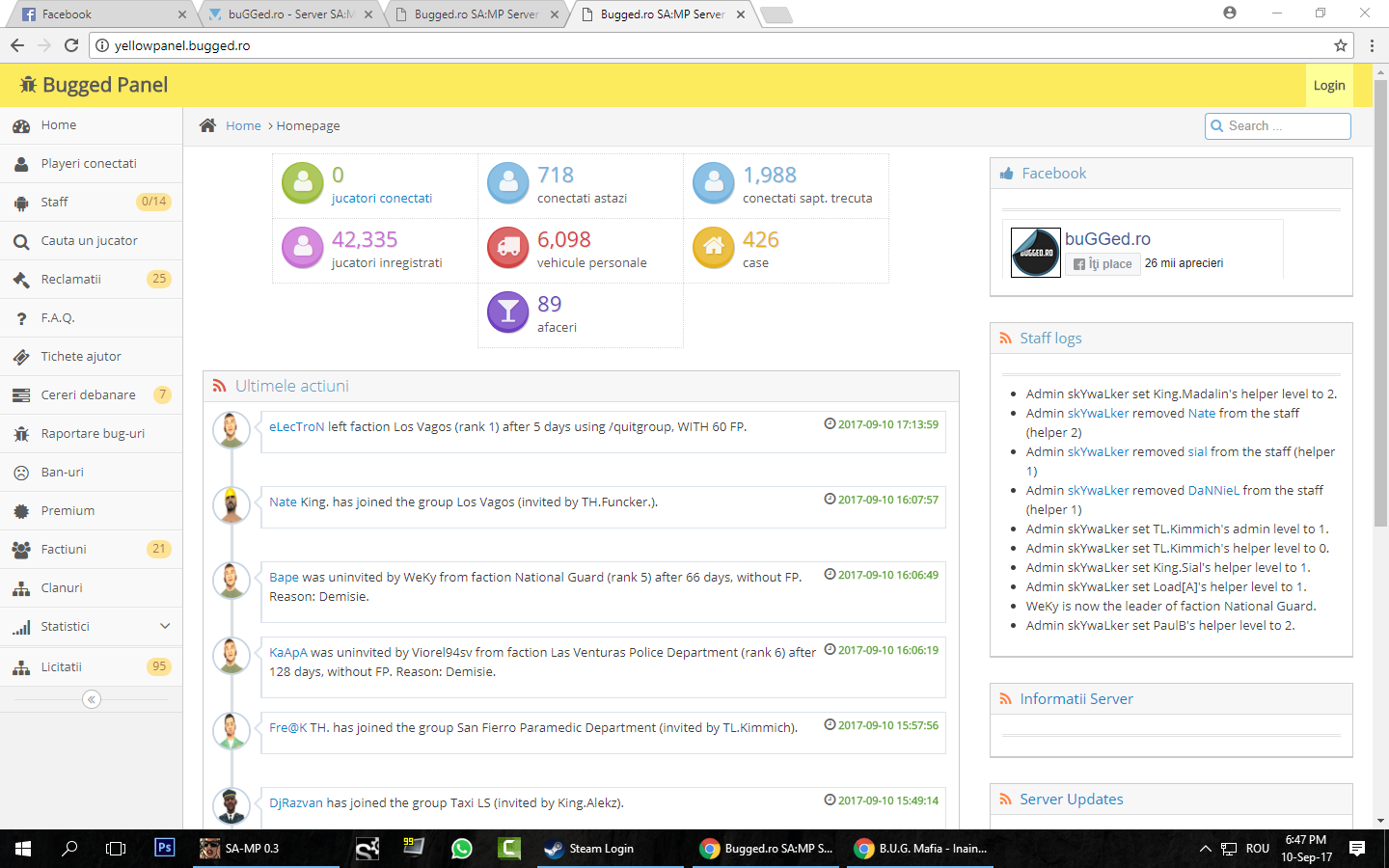Click the Raportare bug-uri bug icon
Image resolution: width=1389 pixels, height=868 pixels.
click(21, 434)
